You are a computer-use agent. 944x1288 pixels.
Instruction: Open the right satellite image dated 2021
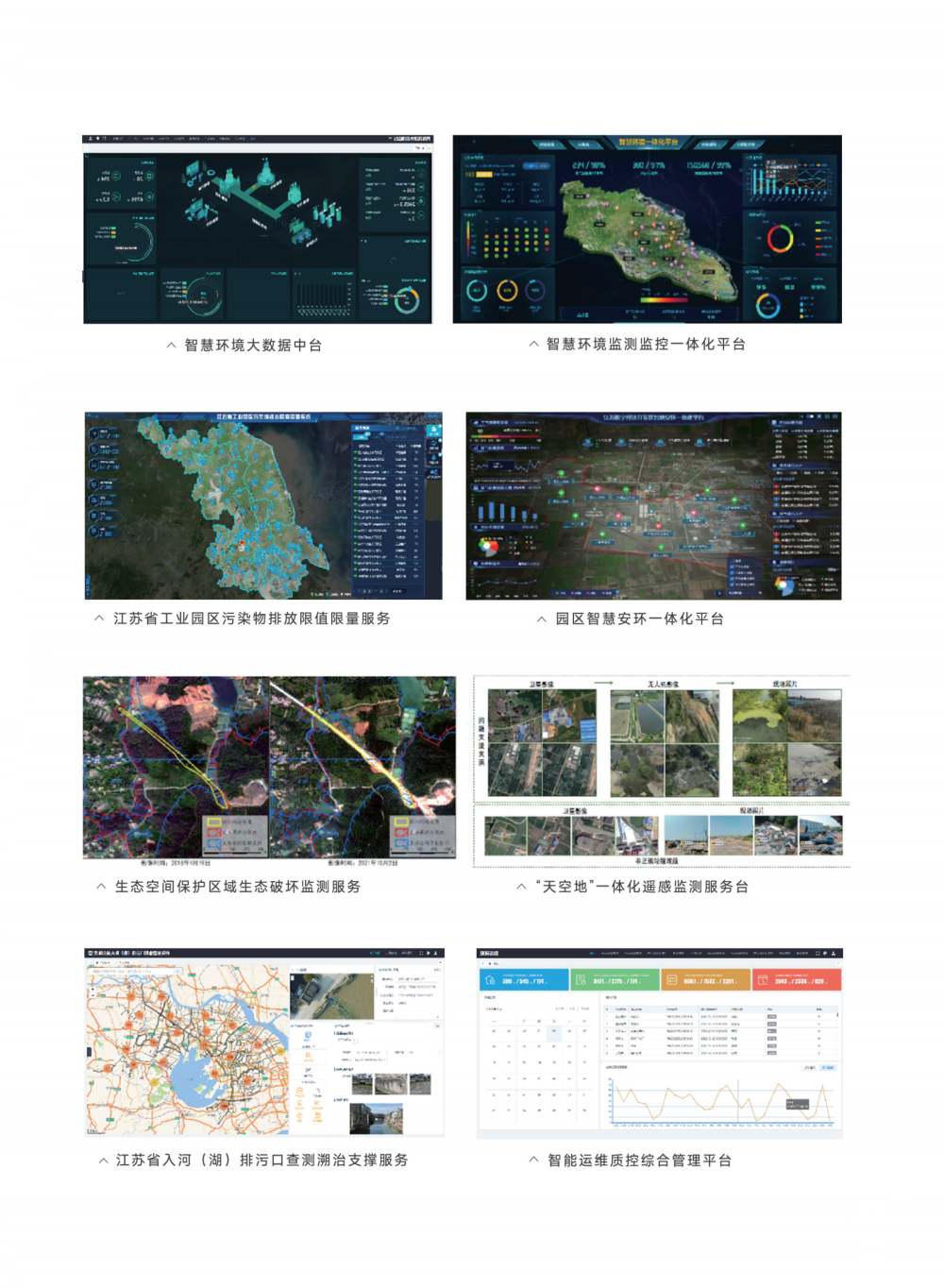coord(362,767)
